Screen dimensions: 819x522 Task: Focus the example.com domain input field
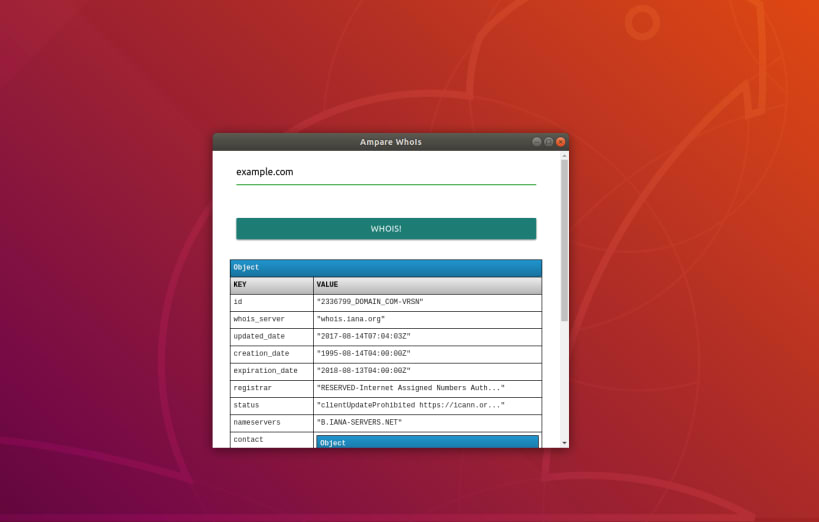[x=386, y=172]
